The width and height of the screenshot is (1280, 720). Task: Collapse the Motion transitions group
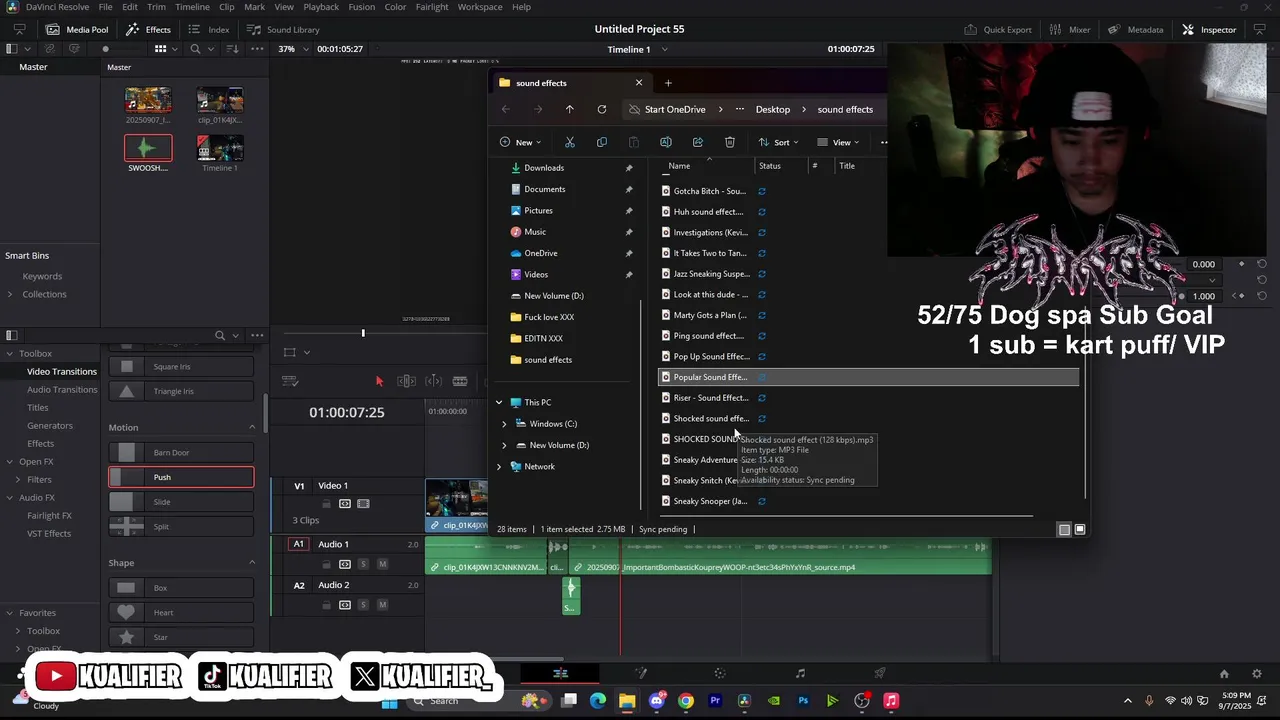coord(252,427)
